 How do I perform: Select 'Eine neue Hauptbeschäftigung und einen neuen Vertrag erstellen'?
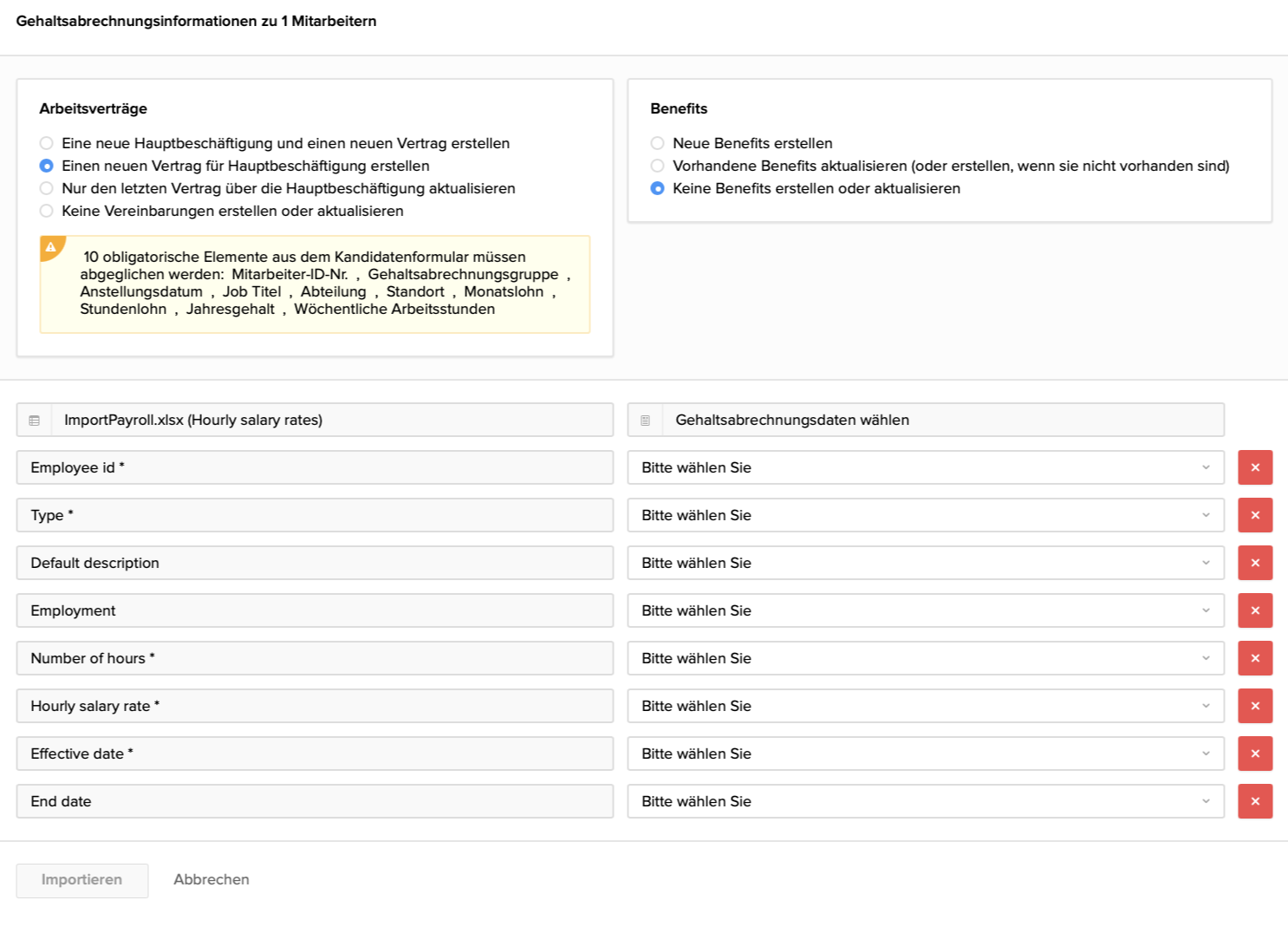pyautogui.click(x=47, y=143)
